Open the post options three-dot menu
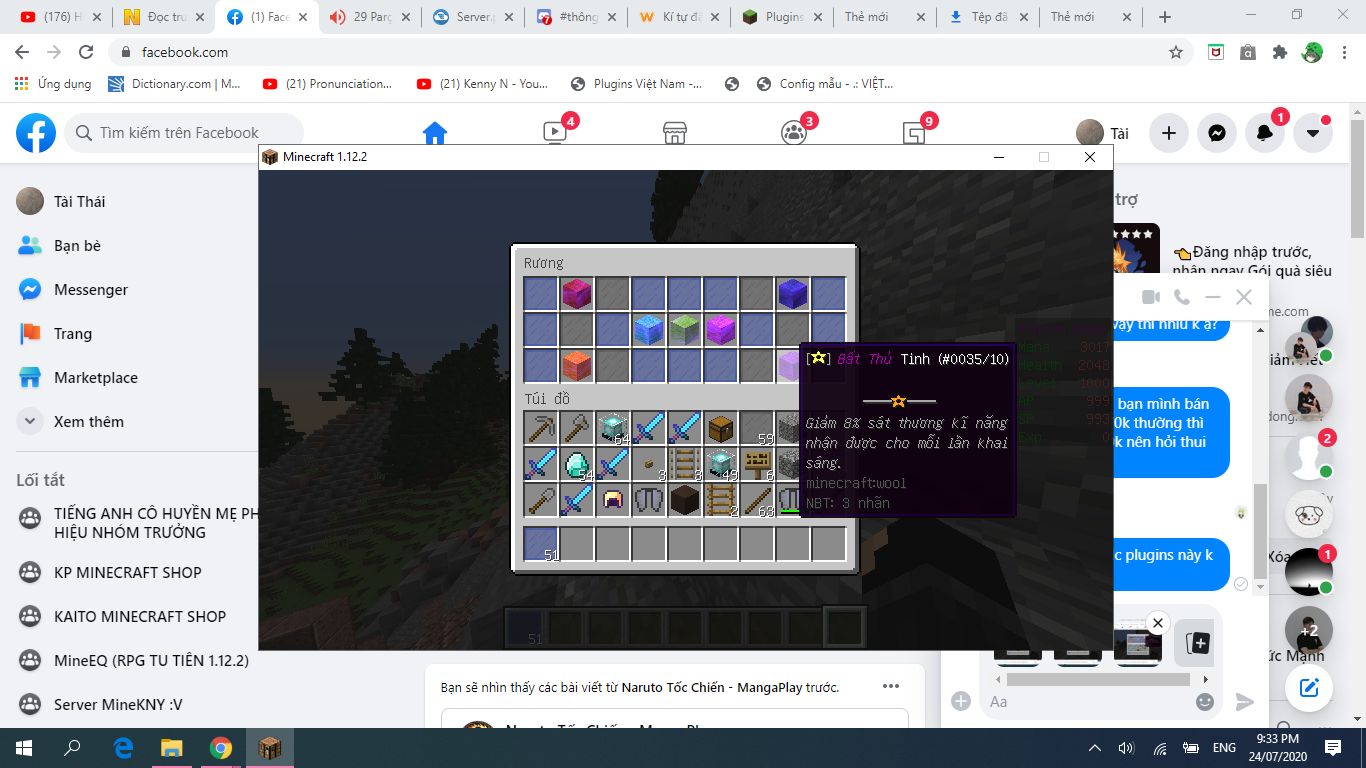Viewport: 1366px width, 768px height. [890, 686]
